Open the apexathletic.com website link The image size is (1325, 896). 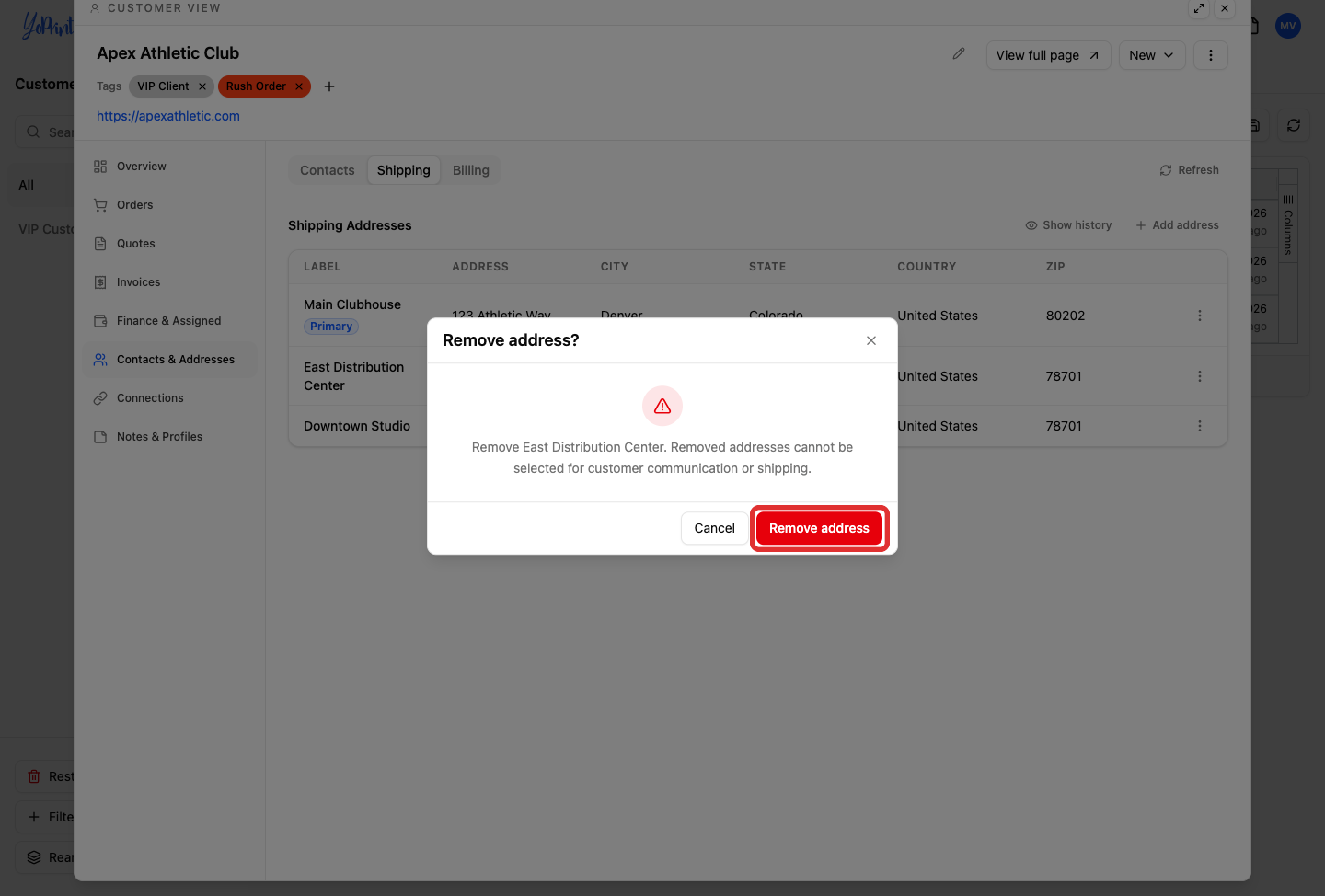[168, 116]
